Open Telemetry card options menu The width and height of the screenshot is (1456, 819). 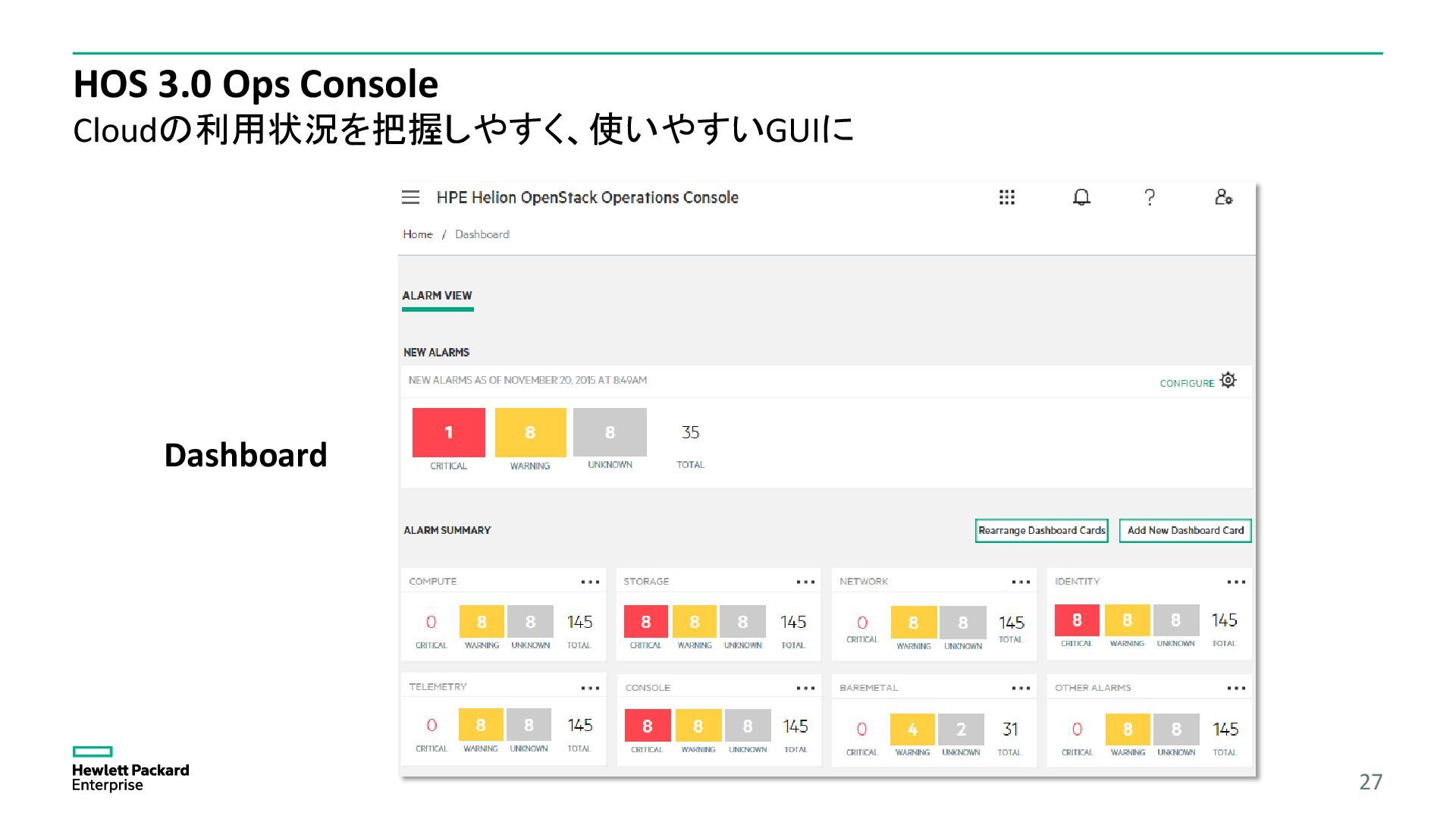[590, 689]
